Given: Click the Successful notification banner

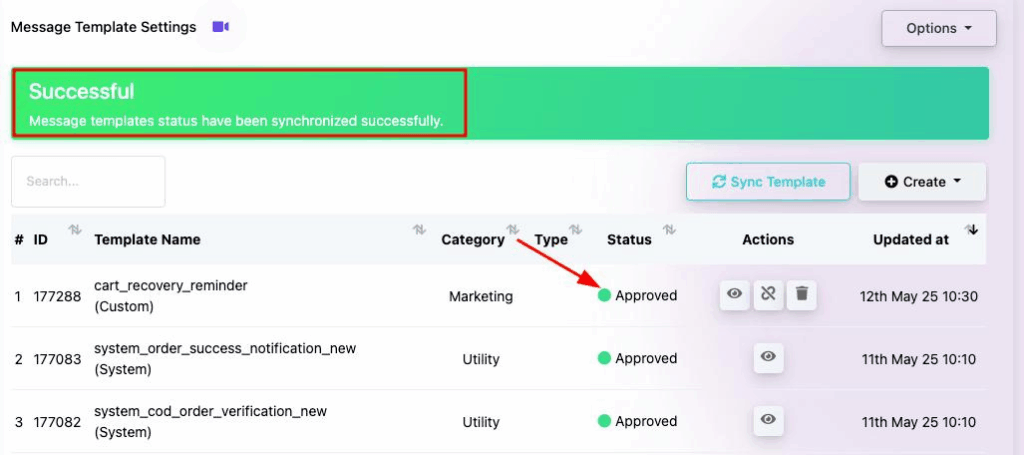Looking at the screenshot, I should click(x=499, y=103).
